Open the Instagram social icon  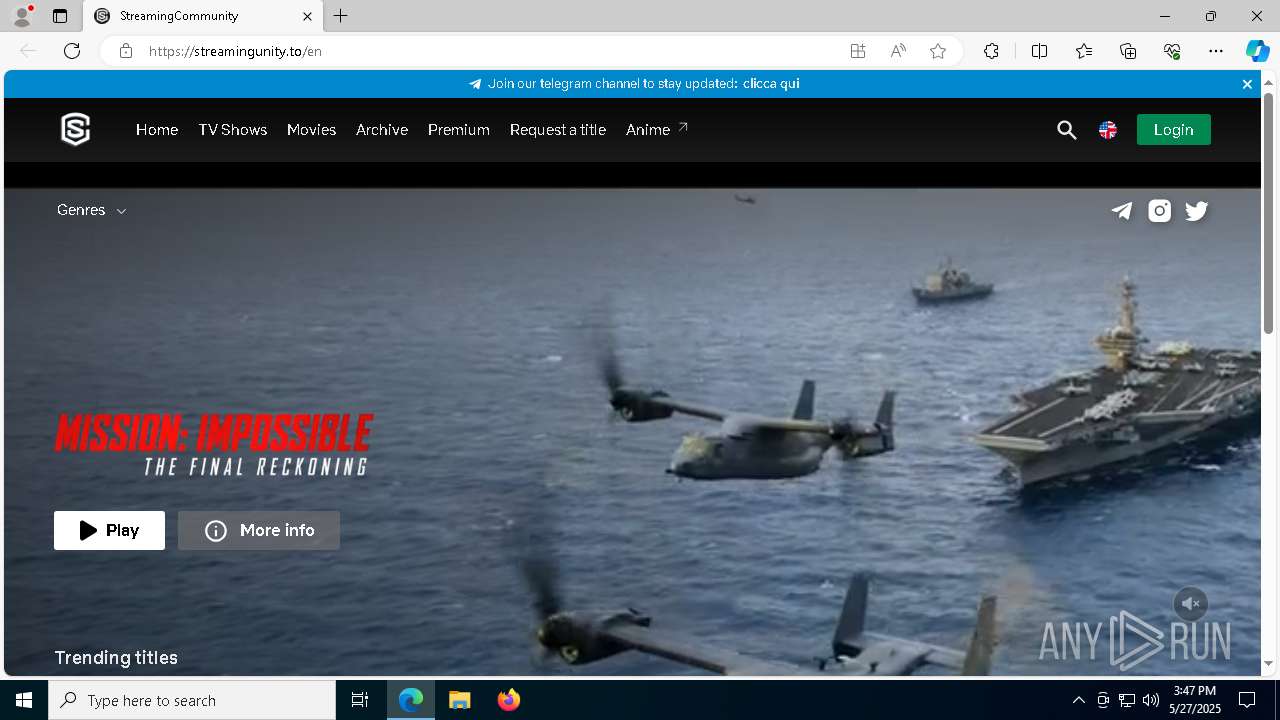[x=1160, y=211]
